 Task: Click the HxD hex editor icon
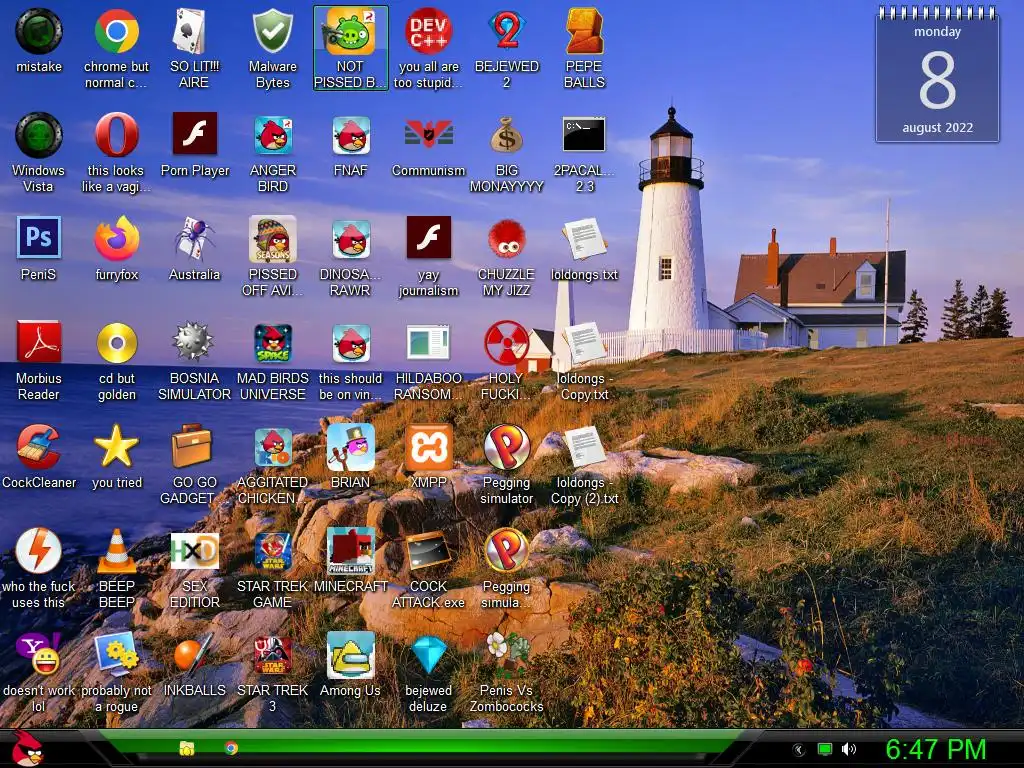[x=194, y=551]
